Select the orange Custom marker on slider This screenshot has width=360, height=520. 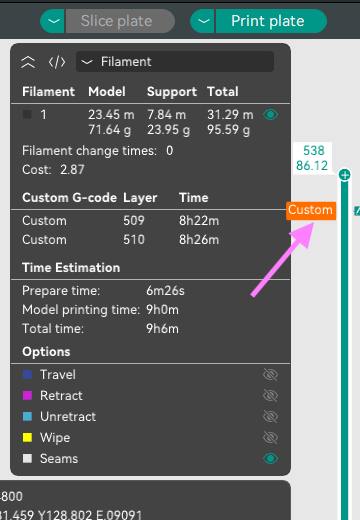(x=311, y=210)
